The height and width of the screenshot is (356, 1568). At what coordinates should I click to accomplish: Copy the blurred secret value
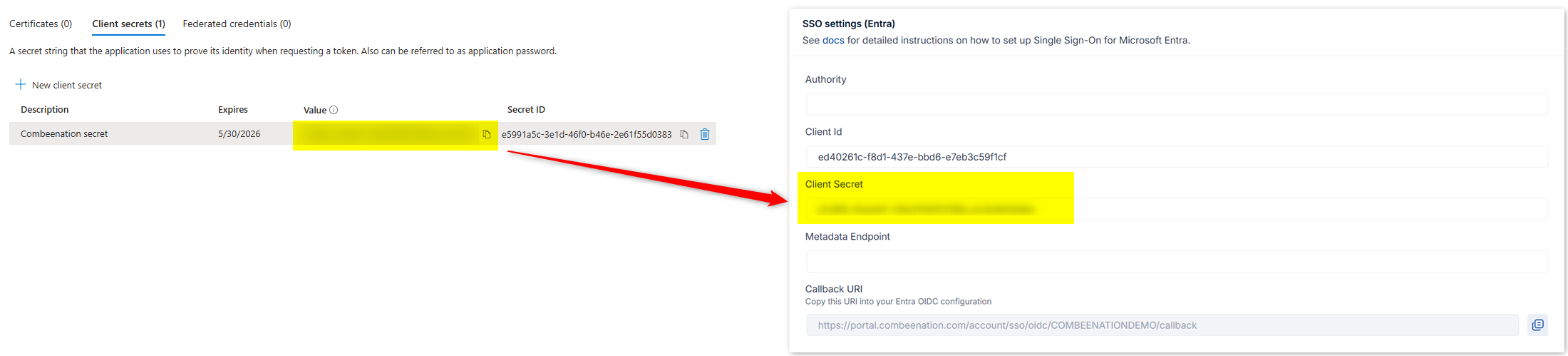tap(487, 134)
